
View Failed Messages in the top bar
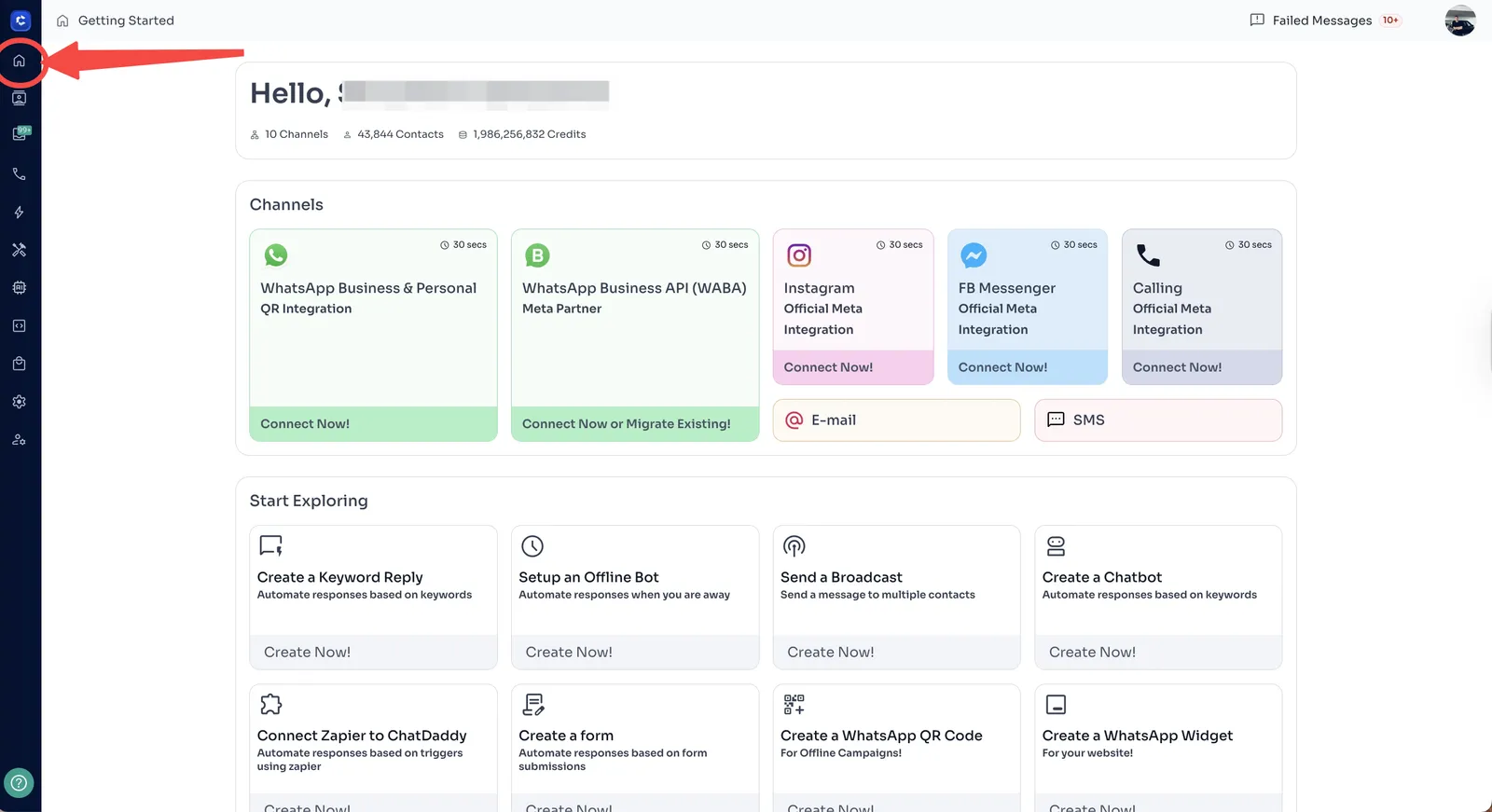coord(1324,21)
